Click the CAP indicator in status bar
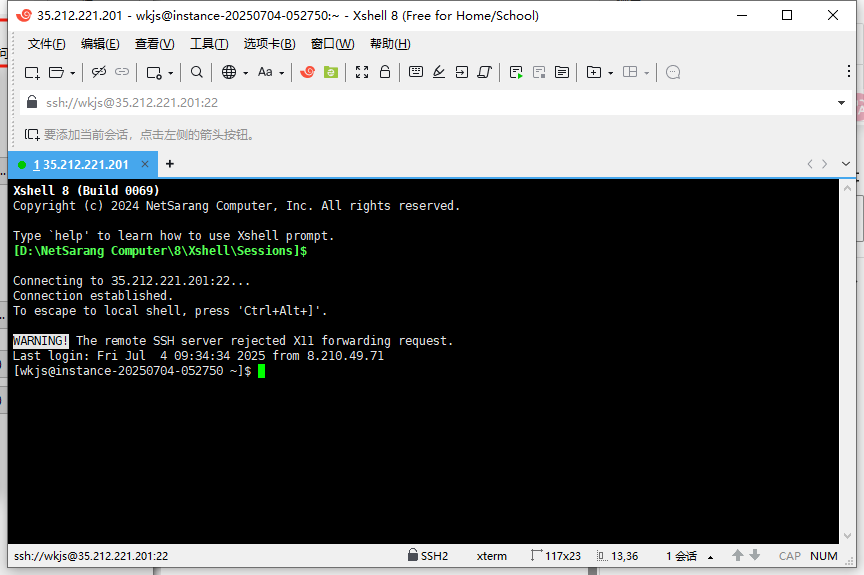 790,556
